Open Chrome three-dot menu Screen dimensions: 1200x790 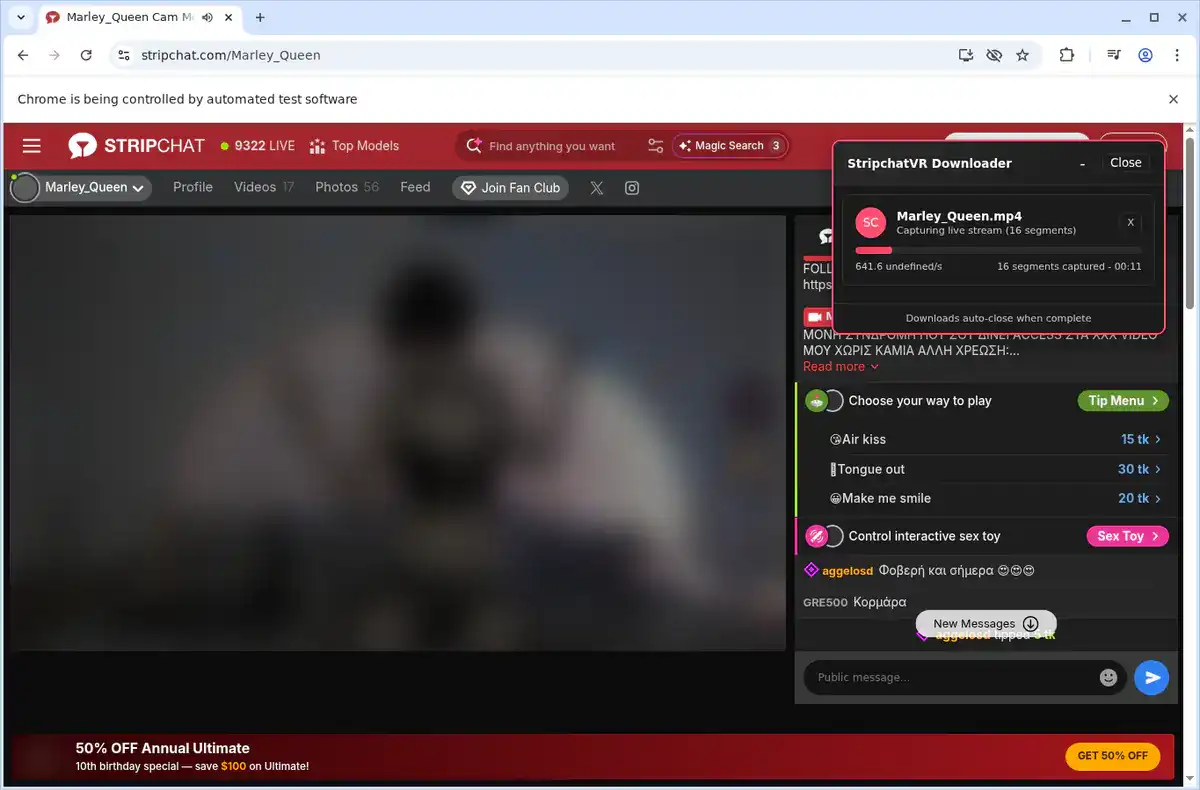1176,55
